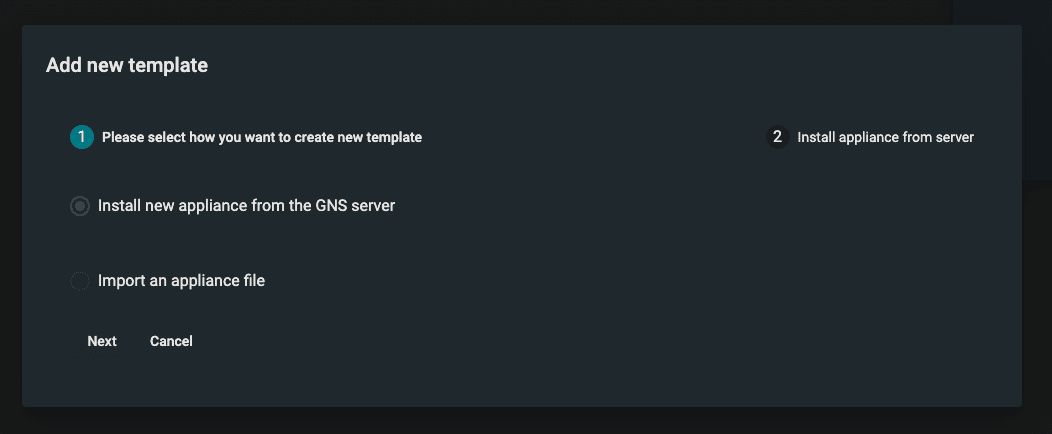Choose the GNS server appliance install option
This screenshot has width=1052, height=434.
pyautogui.click(x=80, y=206)
